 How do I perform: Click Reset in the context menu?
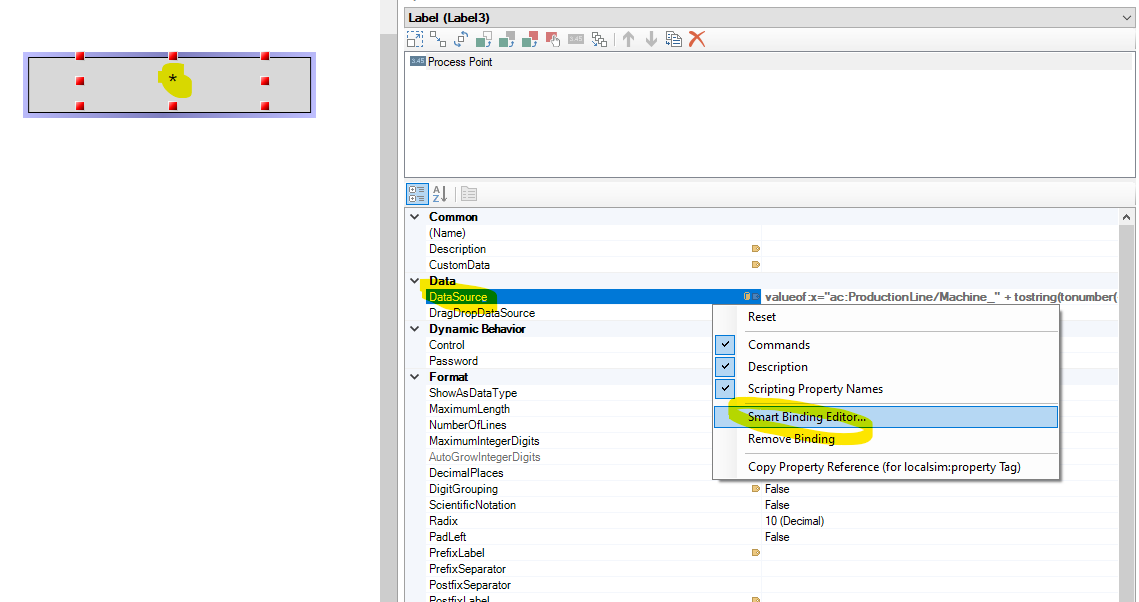pos(762,317)
